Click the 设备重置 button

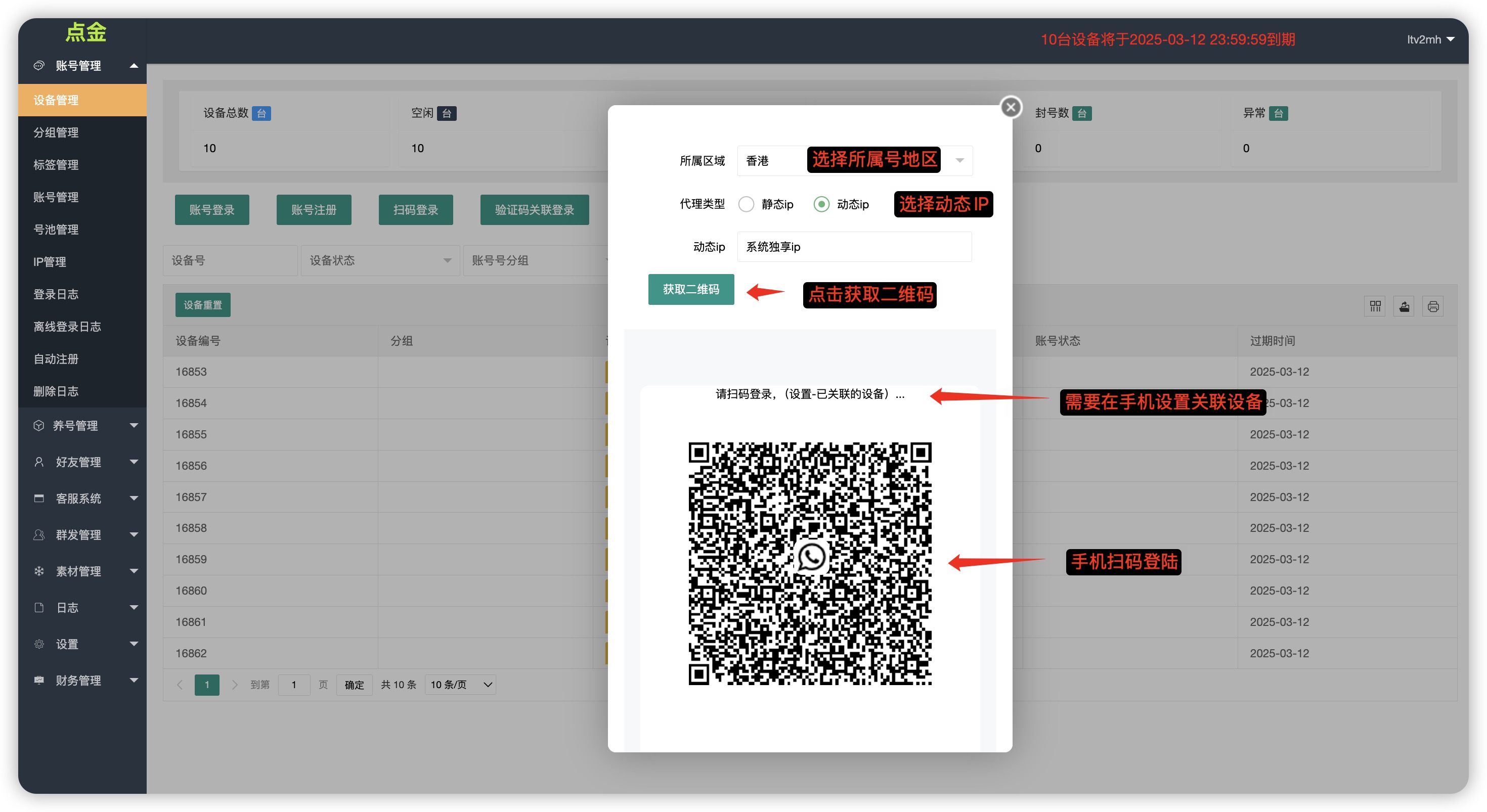point(203,305)
